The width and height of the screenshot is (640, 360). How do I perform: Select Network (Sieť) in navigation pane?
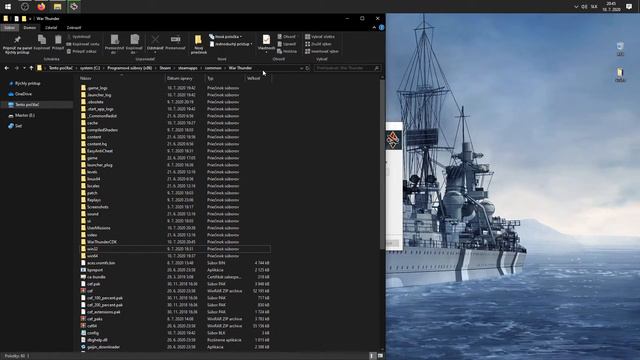[18, 126]
